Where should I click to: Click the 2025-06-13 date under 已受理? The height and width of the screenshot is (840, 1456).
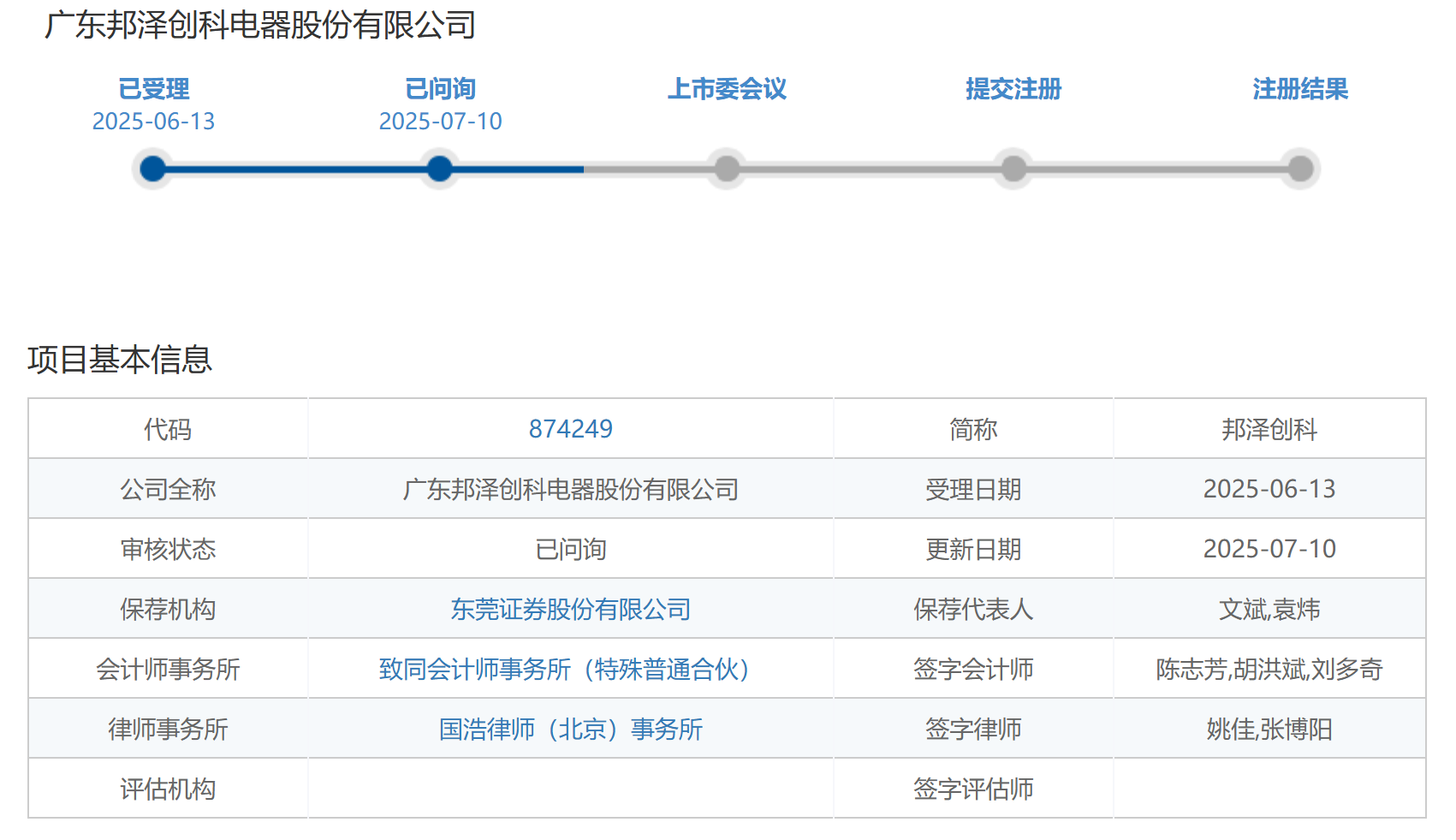(153, 122)
